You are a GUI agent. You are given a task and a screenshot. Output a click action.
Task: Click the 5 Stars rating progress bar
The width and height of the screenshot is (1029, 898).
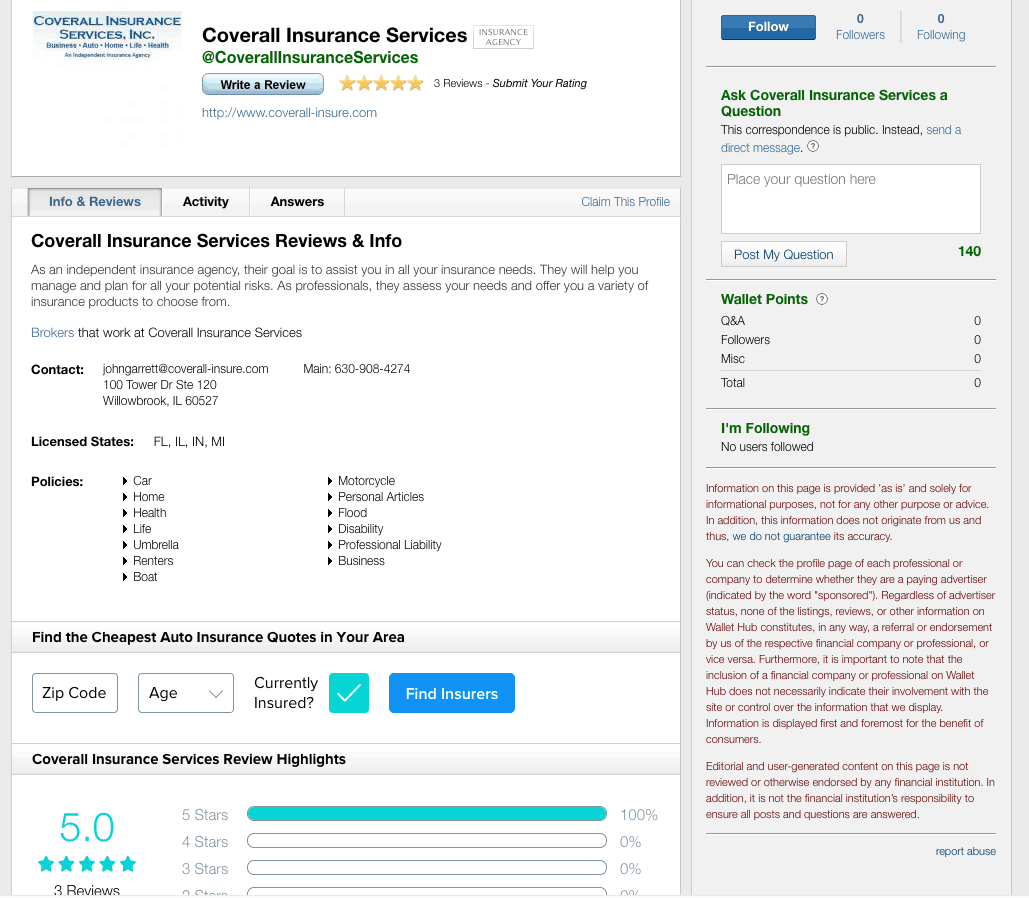click(428, 813)
